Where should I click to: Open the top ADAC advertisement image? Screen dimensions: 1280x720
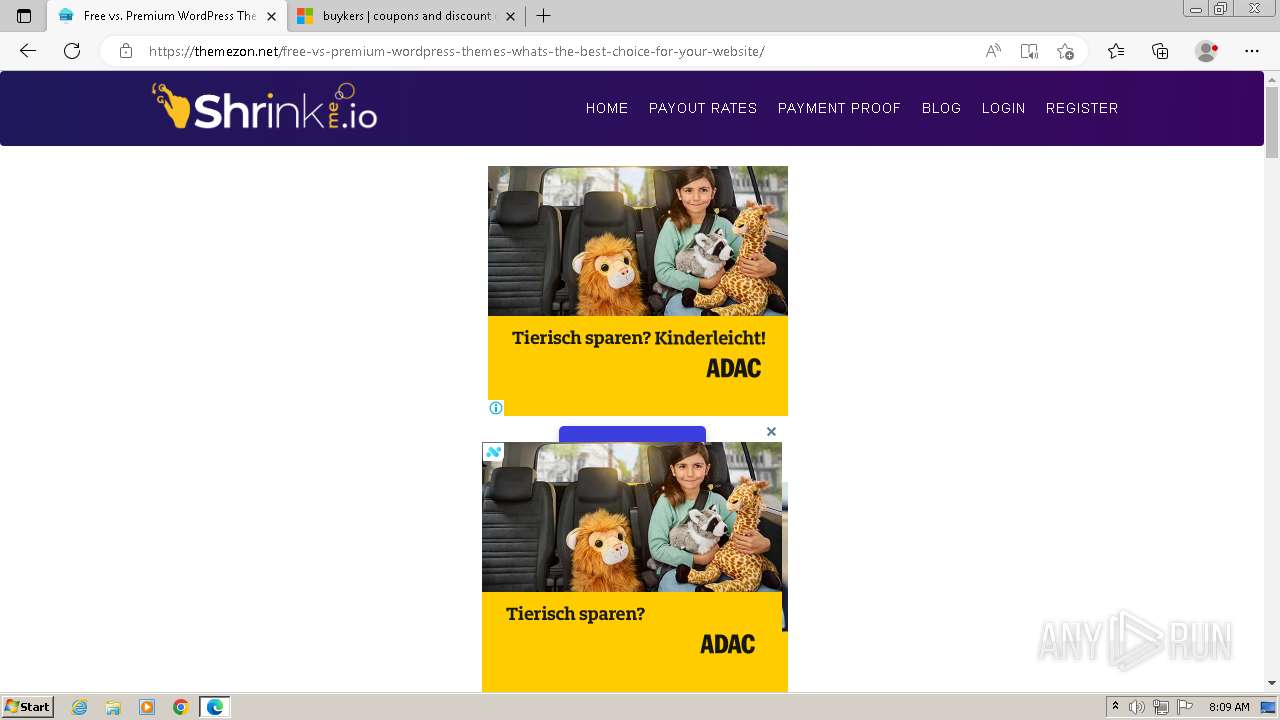638,290
